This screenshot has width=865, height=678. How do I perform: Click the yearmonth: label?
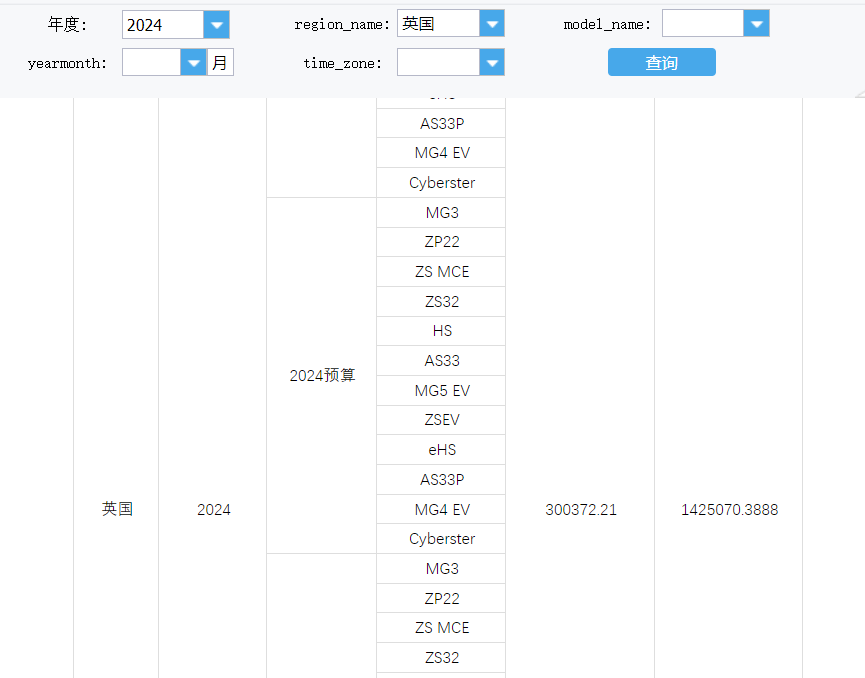(x=67, y=63)
